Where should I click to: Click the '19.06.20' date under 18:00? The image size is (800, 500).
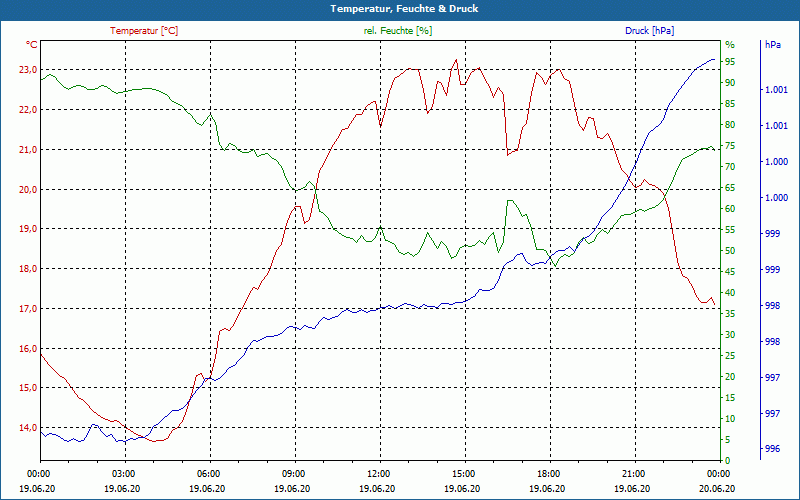[547, 488]
